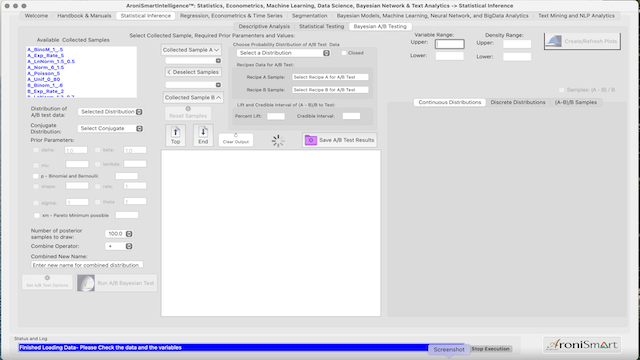Open the Select a Distribution dropdown

point(283,53)
